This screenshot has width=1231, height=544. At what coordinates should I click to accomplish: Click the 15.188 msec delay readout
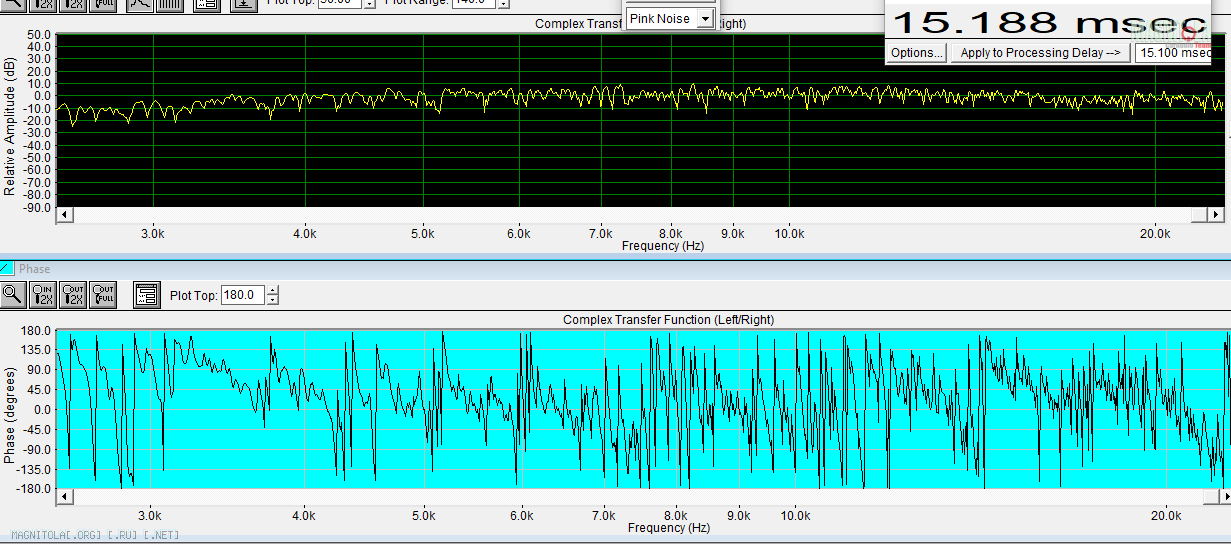click(x=1048, y=22)
